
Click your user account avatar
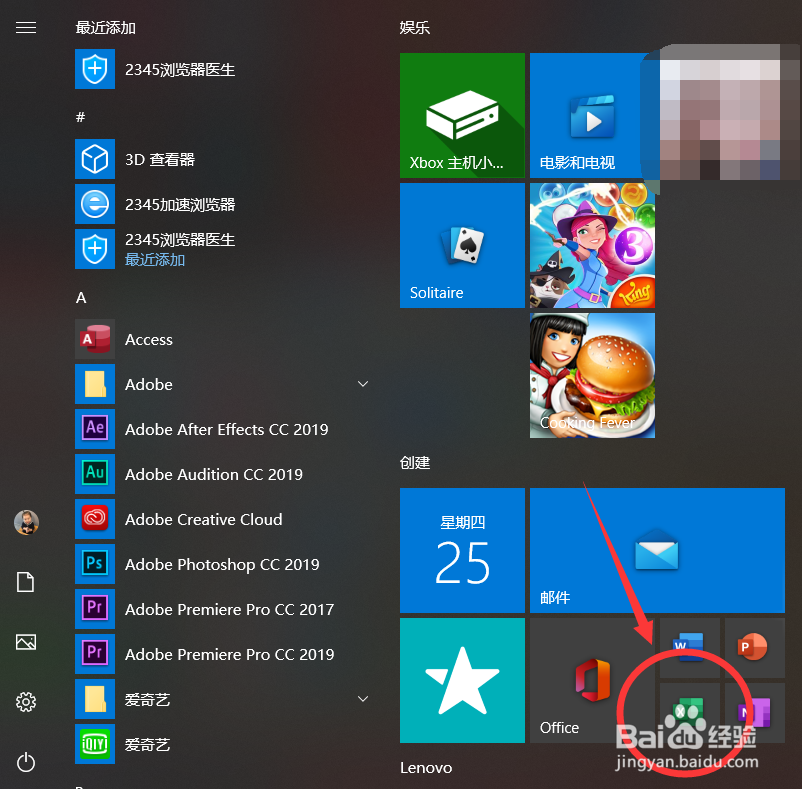click(x=26, y=522)
